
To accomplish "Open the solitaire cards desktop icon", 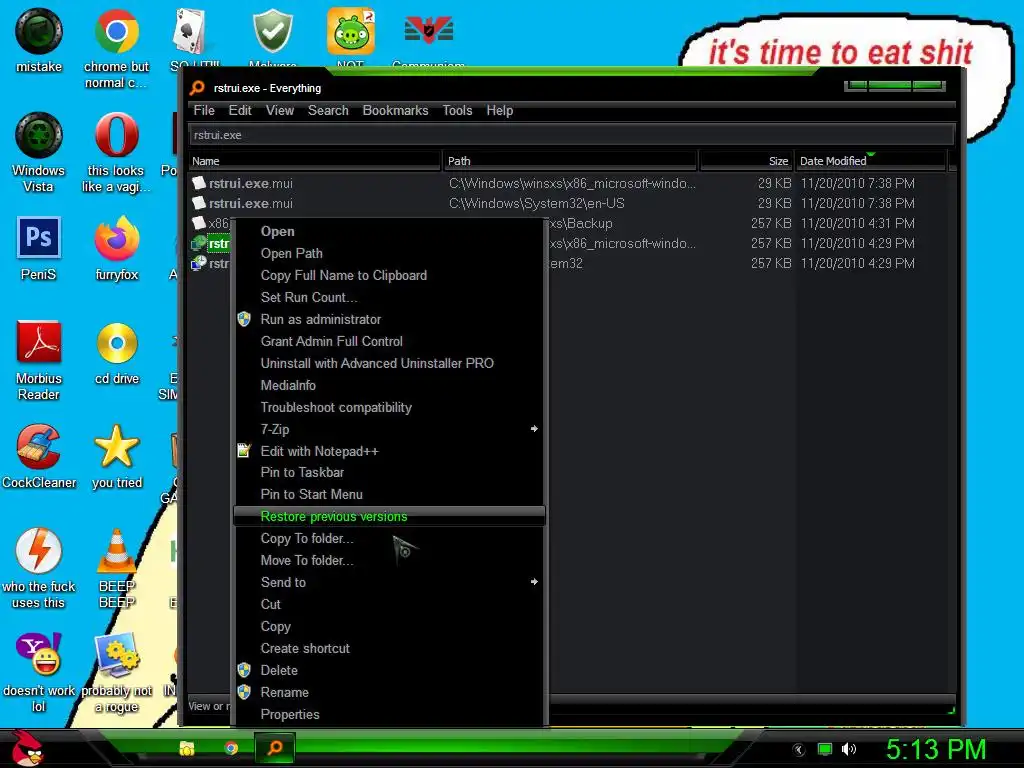I will 189,31.
